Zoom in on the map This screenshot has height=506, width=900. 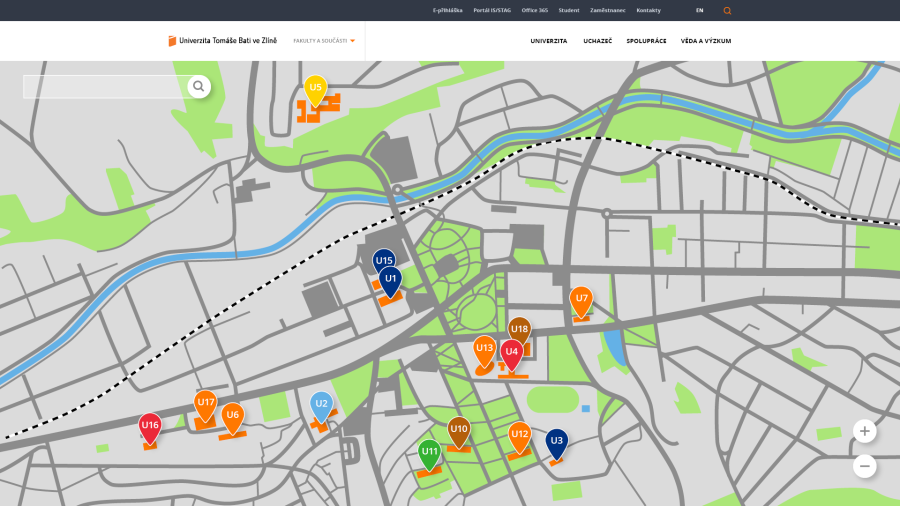pos(865,431)
